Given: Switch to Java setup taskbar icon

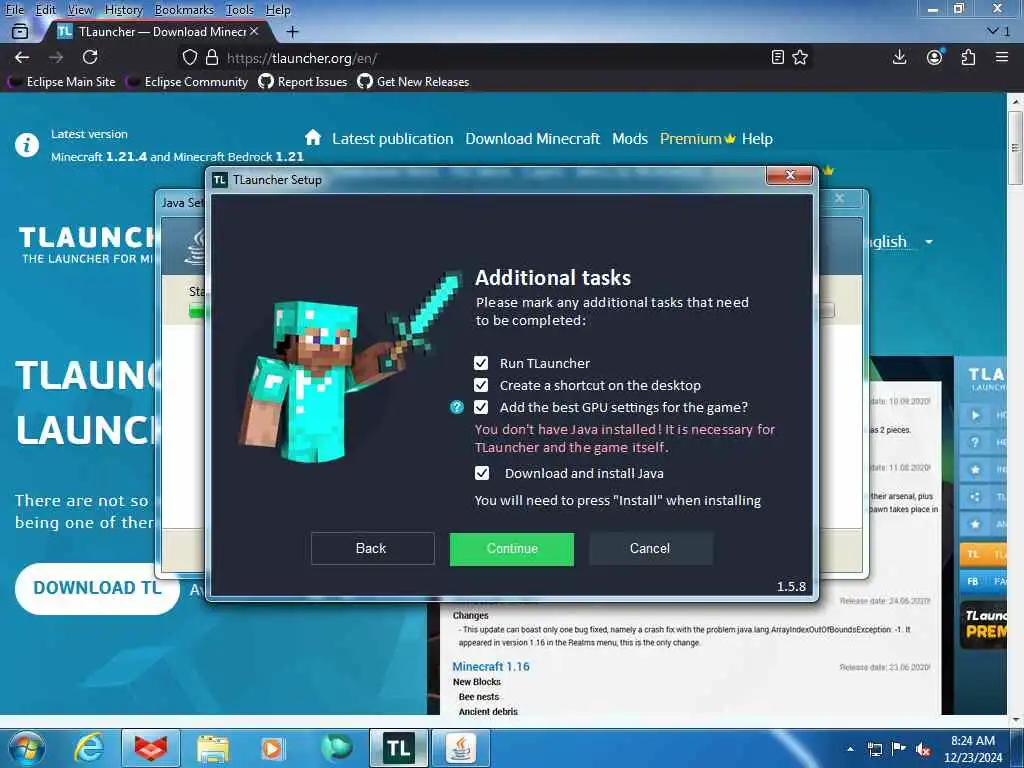Looking at the screenshot, I should click(461, 749).
